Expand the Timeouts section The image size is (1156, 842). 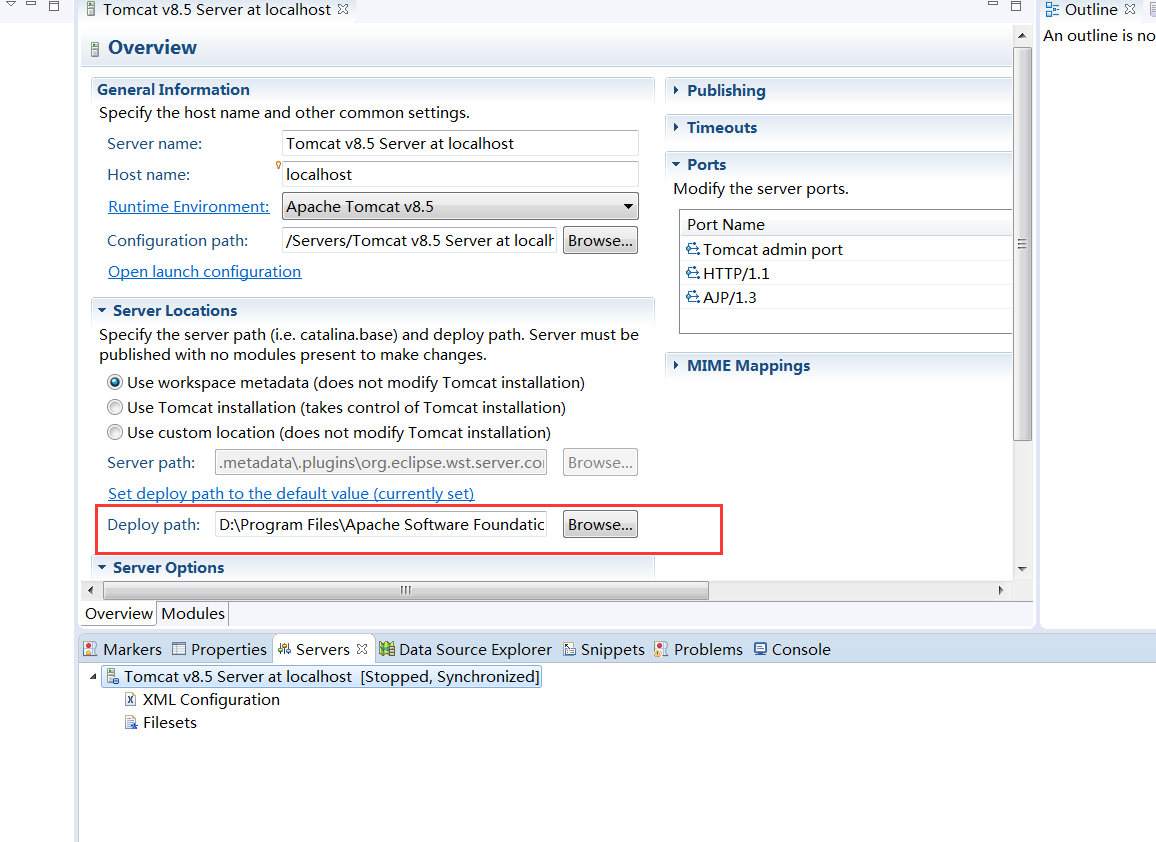(676, 127)
